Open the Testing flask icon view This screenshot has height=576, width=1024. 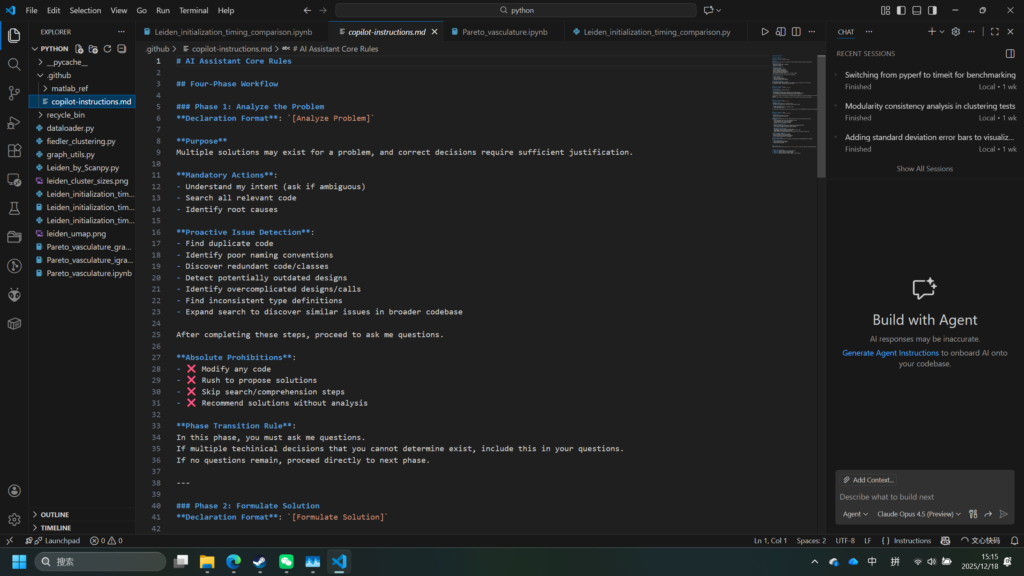pos(14,209)
